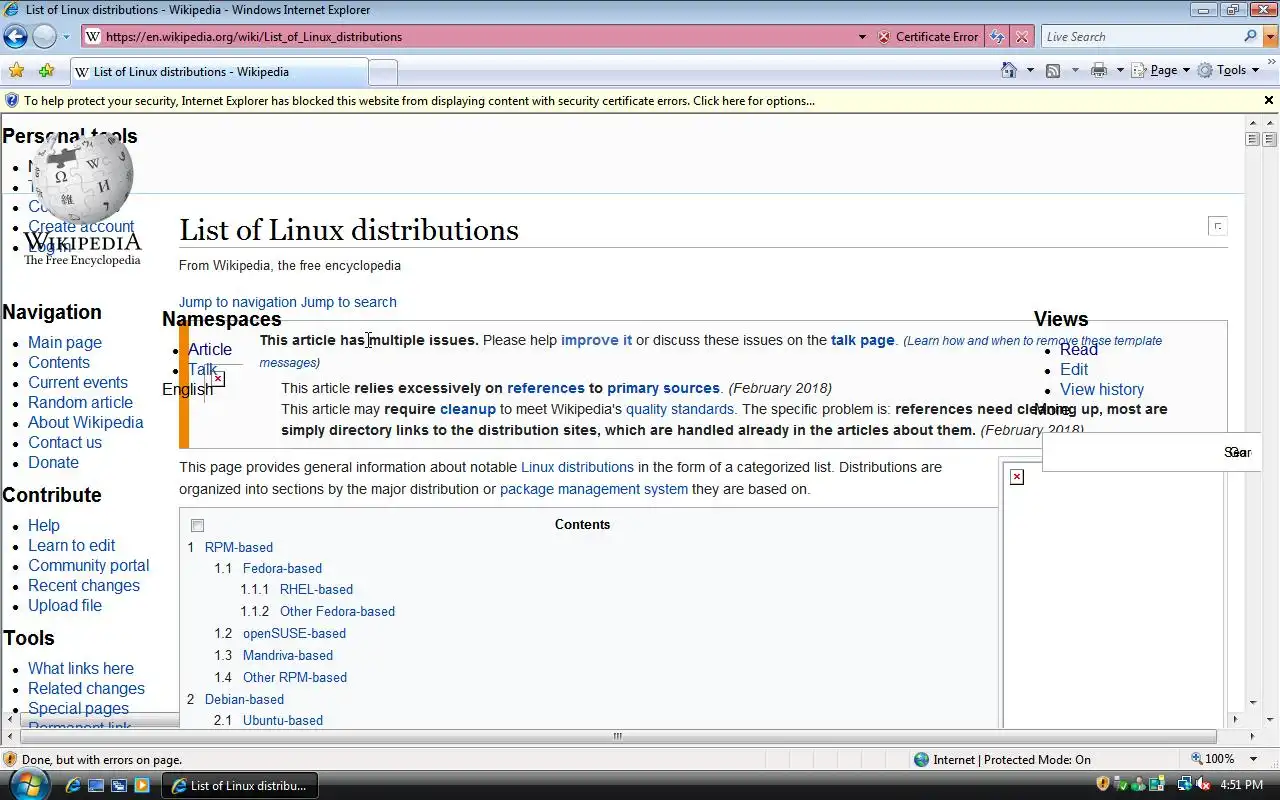Click broken image icon beside English
Screen dimensions: 1280x800
[x=218, y=379]
